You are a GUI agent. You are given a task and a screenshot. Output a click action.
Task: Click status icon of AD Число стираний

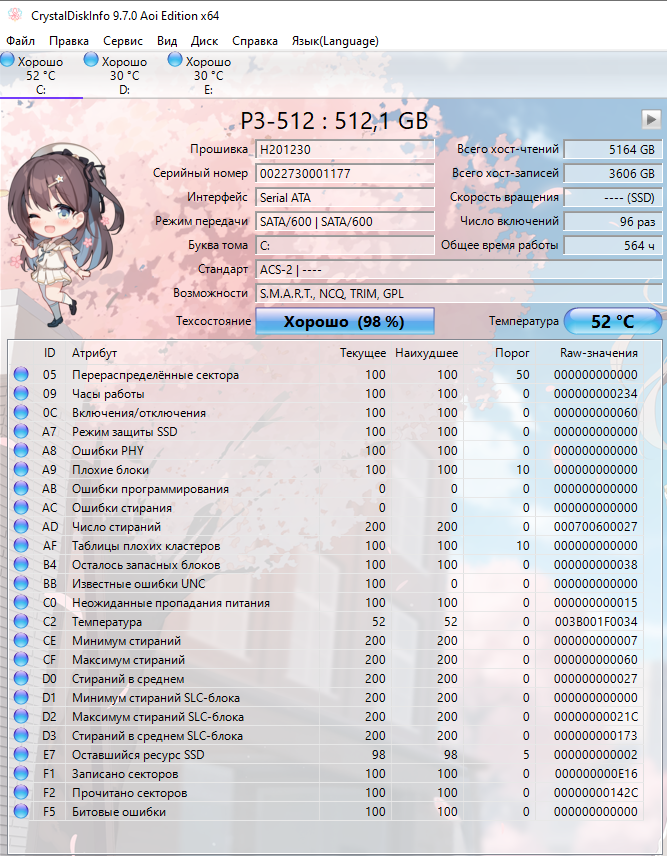tap(21, 527)
